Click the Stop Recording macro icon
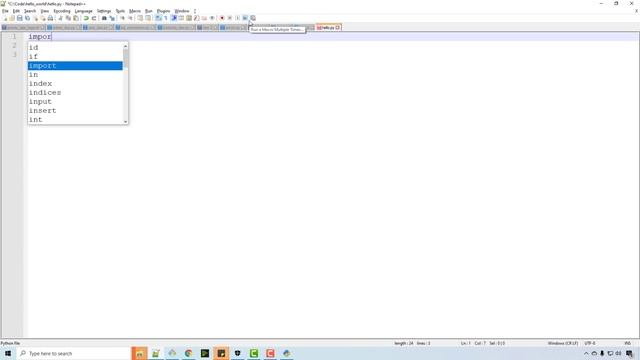The width and height of the screenshot is (640, 360). click(x=230, y=18)
